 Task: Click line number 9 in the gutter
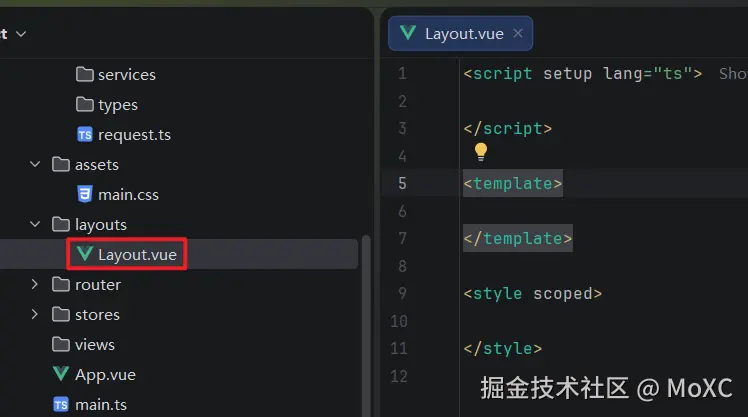click(402, 293)
